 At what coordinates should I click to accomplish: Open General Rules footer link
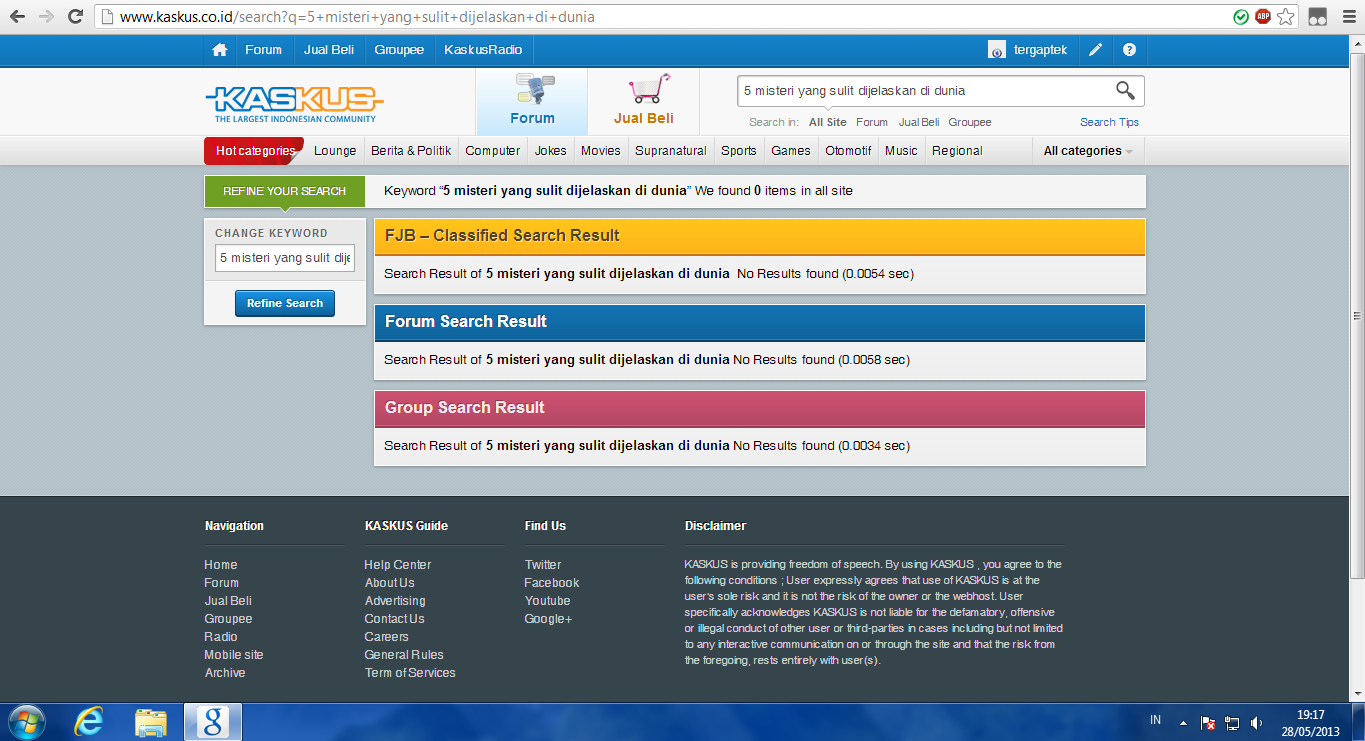pos(404,655)
